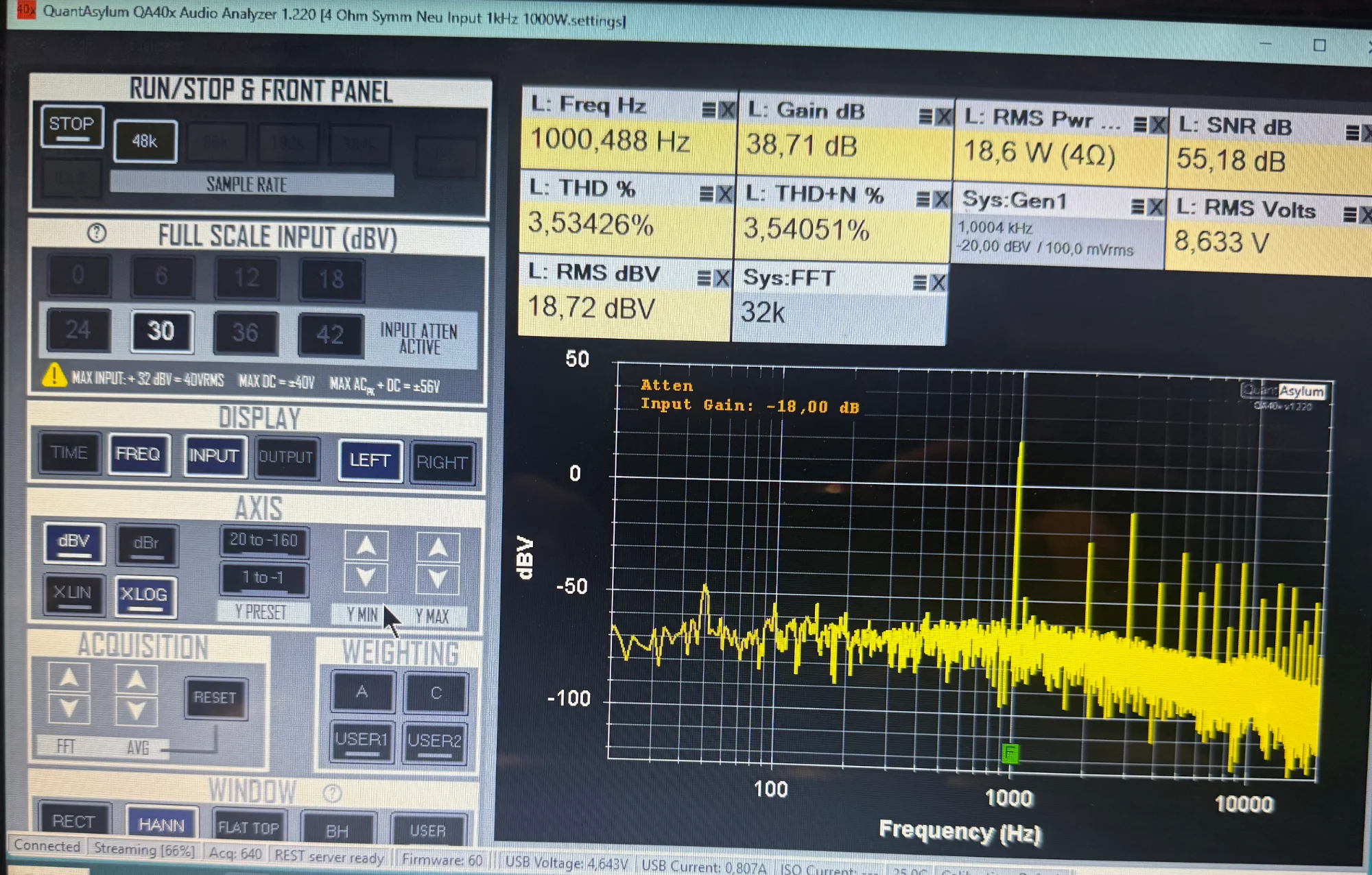Set full scale input to 18 dBV
This screenshot has width=1372, height=875.
pyautogui.click(x=331, y=280)
